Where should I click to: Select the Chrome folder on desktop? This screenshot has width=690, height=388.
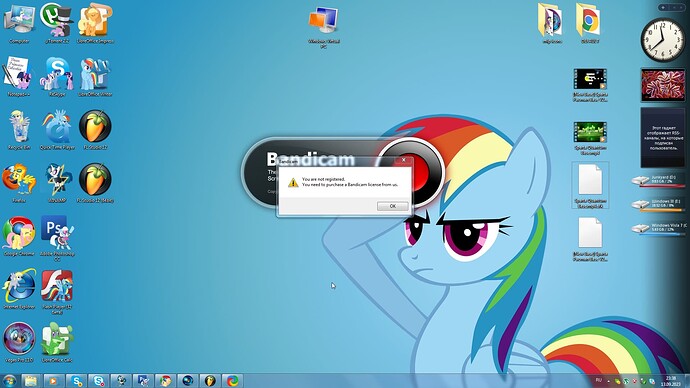(590, 23)
